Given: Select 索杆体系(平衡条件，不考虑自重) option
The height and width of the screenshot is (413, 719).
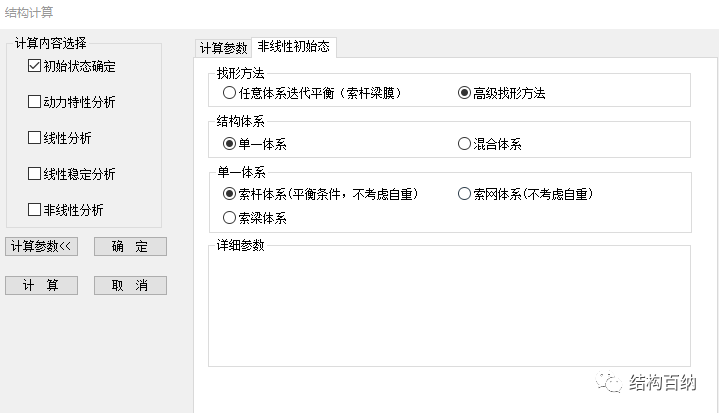Looking at the screenshot, I should tap(229, 194).
